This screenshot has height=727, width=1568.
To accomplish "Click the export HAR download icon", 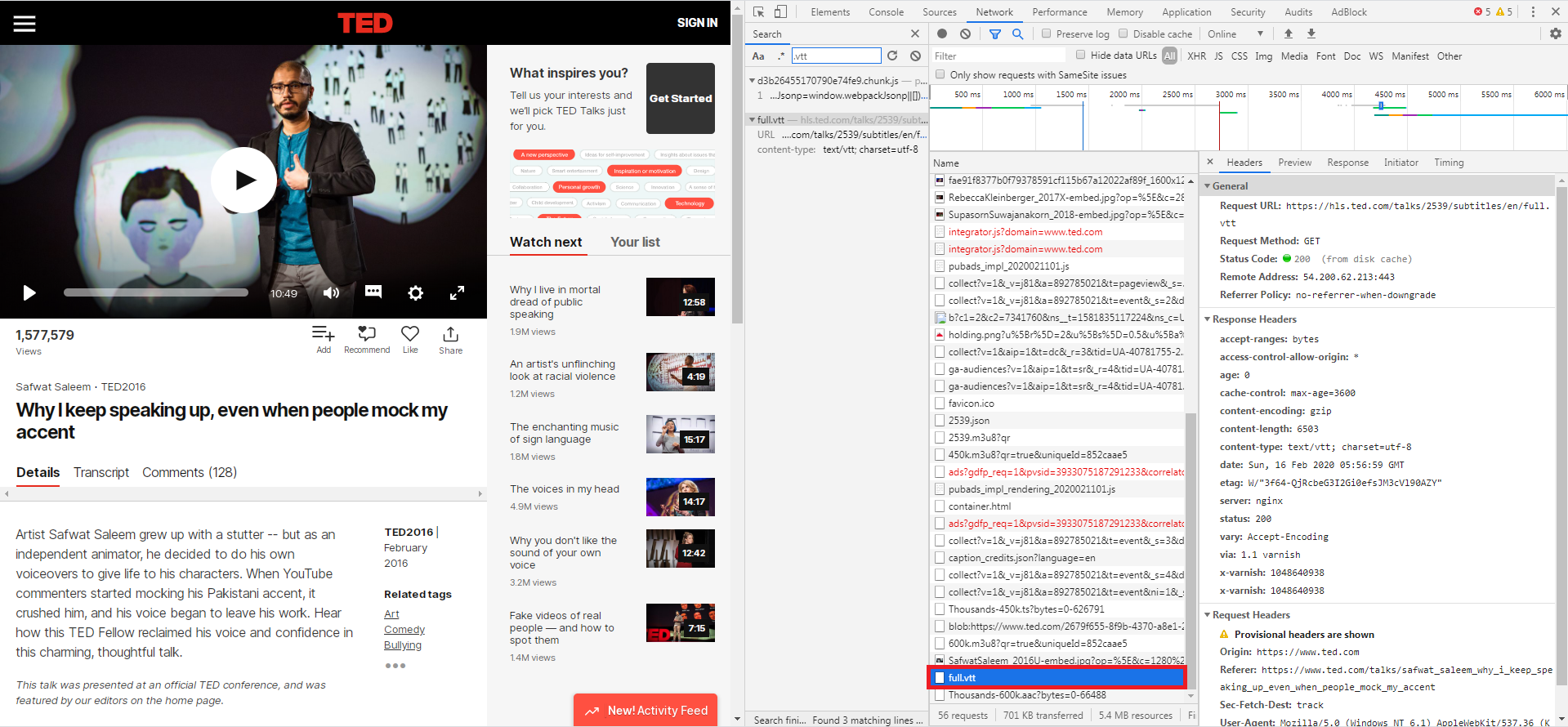I will [1311, 33].
